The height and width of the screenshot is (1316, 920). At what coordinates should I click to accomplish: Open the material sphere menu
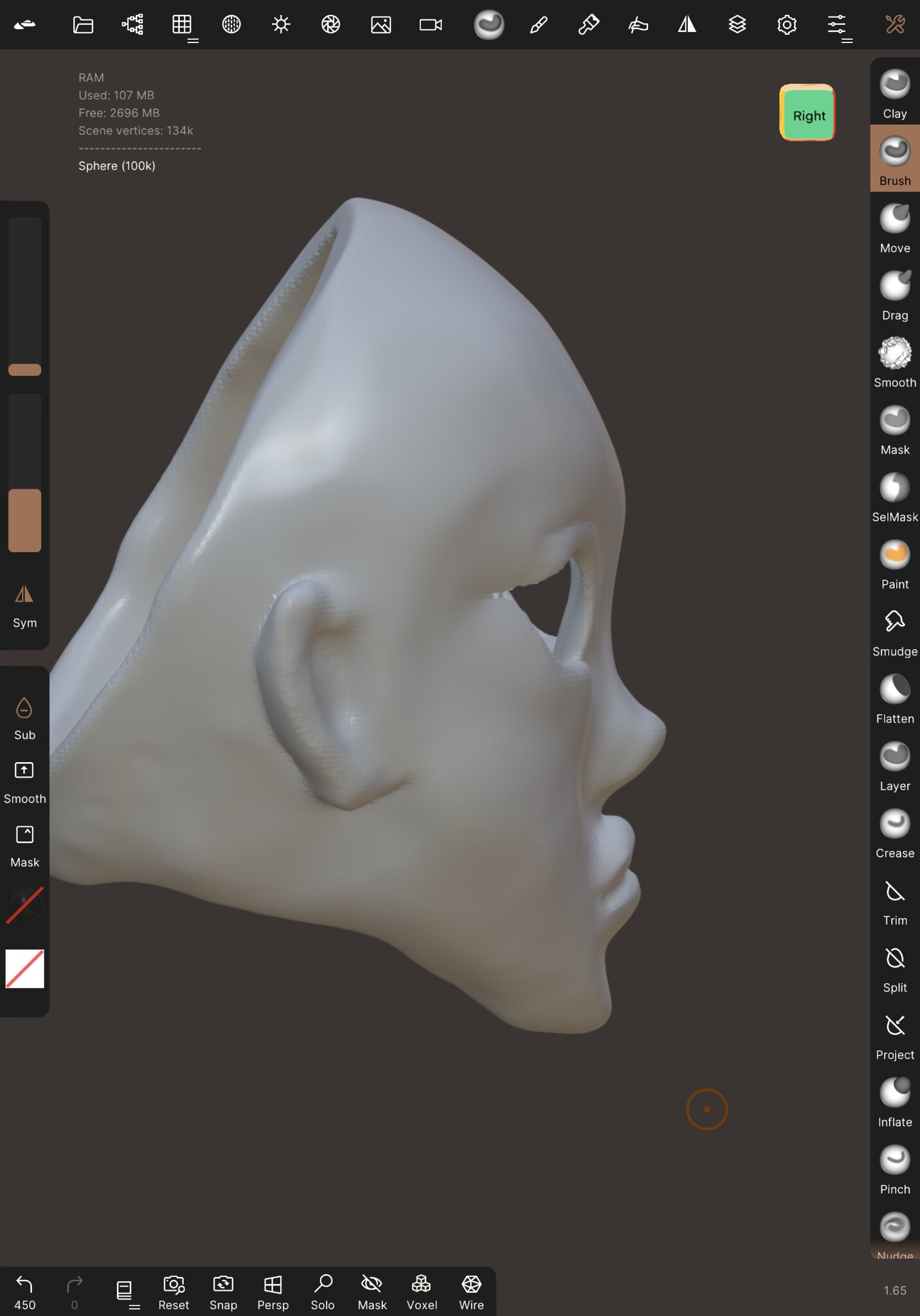[231, 24]
